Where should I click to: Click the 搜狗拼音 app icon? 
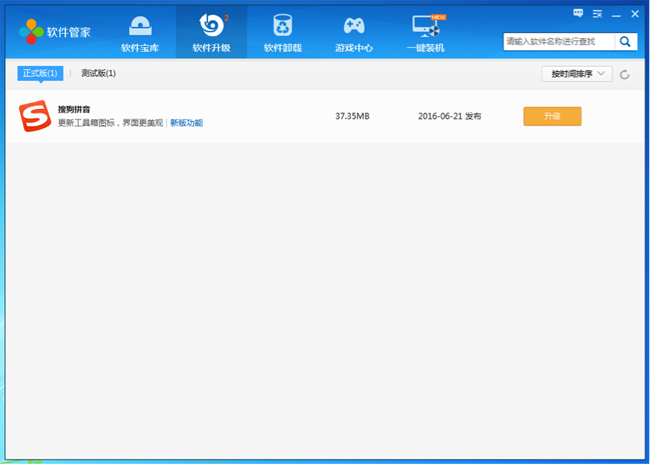point(33,116)
